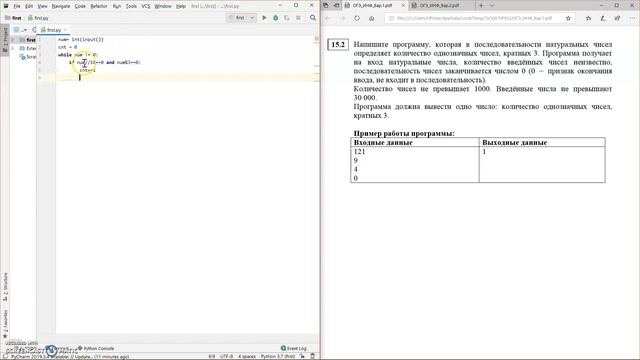Expand the 'first' project folder node

click(x=13, y=40)
